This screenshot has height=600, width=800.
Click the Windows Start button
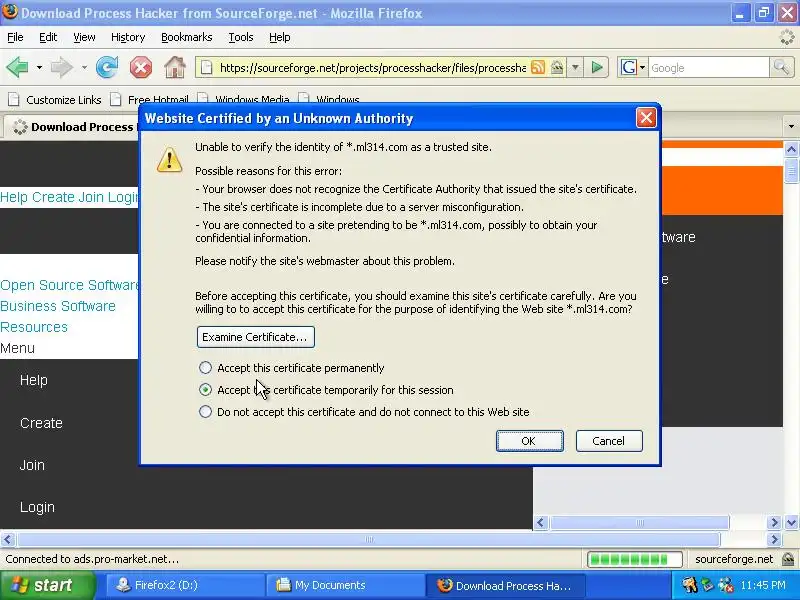pyautogui.click(x=47, y=585)
